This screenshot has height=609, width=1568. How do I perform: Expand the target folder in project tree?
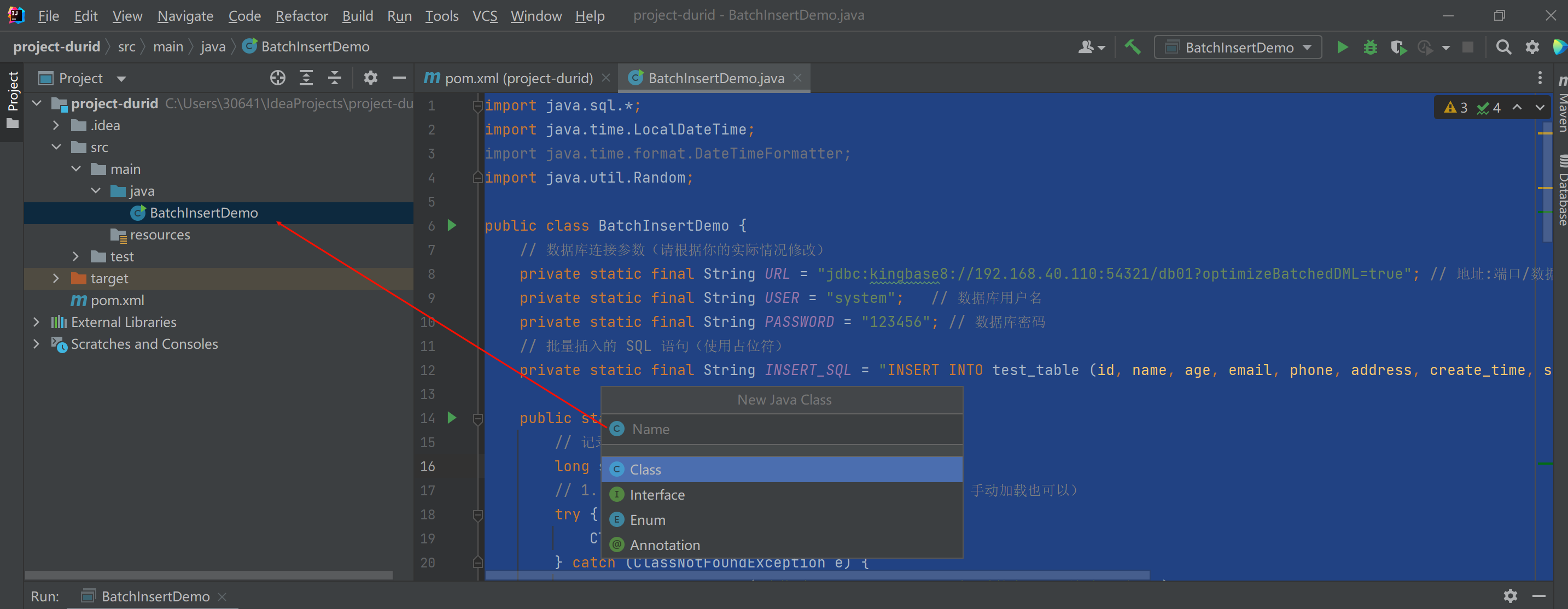click(x=56, y=278)
